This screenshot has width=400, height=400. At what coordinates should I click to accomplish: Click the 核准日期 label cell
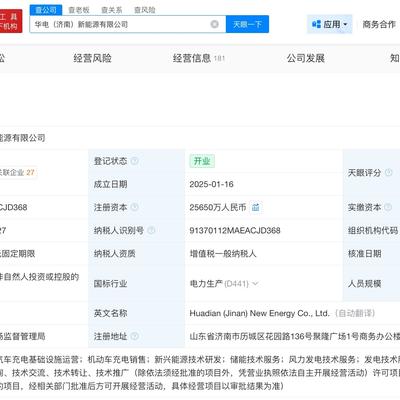[372, 254]
